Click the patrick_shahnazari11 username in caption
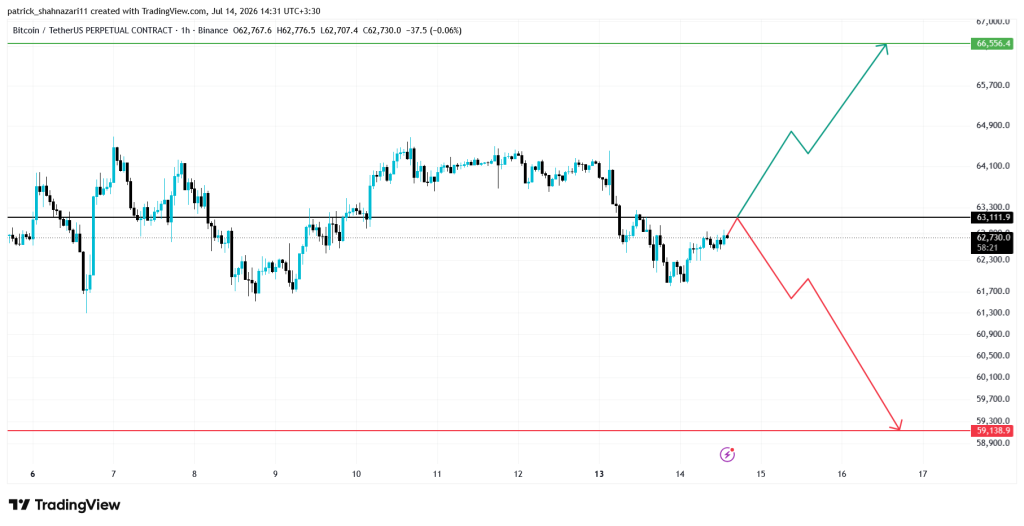The height and width of the screenshot is (526, 1024). pyautogui.click(x=46, y=11)
